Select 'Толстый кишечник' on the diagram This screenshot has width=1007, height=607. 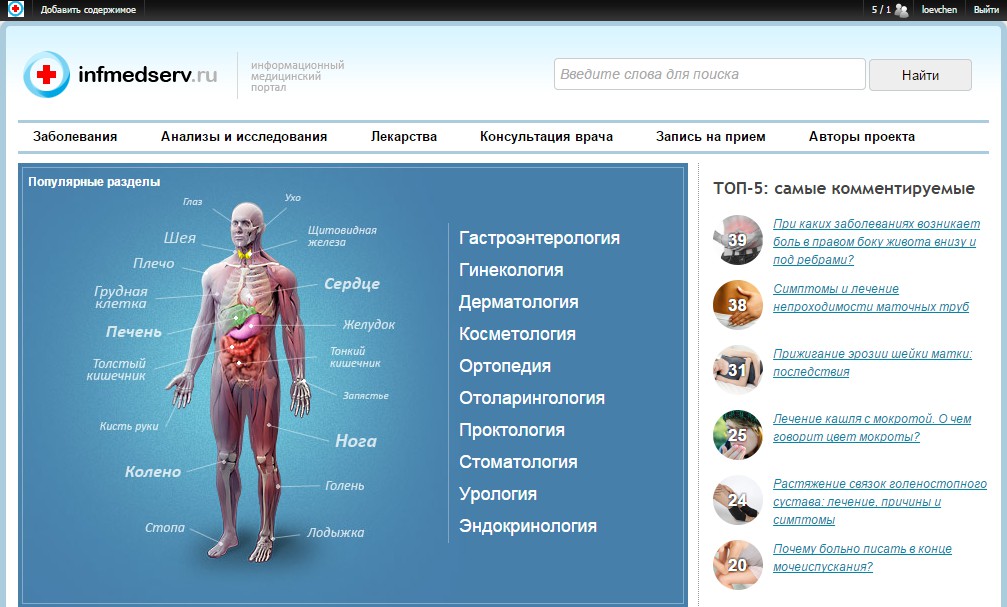(x=116, y=369)
